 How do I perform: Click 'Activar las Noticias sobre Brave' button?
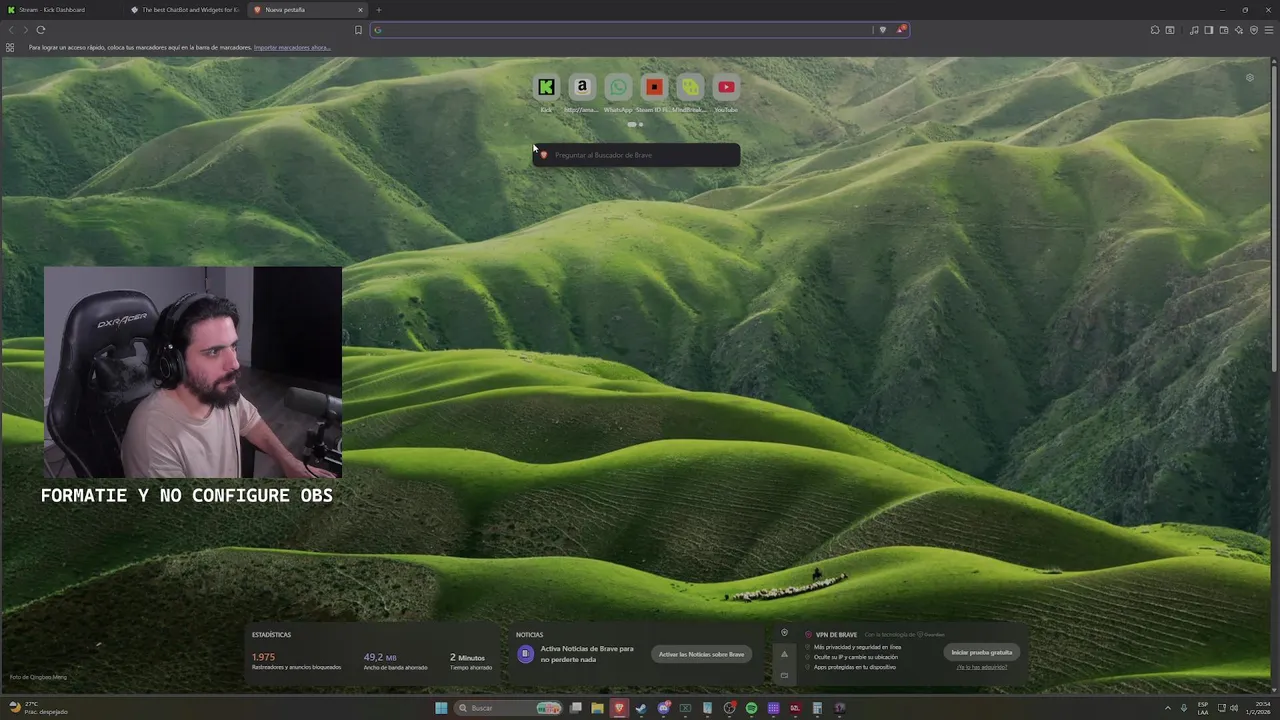tap(701, 654)
